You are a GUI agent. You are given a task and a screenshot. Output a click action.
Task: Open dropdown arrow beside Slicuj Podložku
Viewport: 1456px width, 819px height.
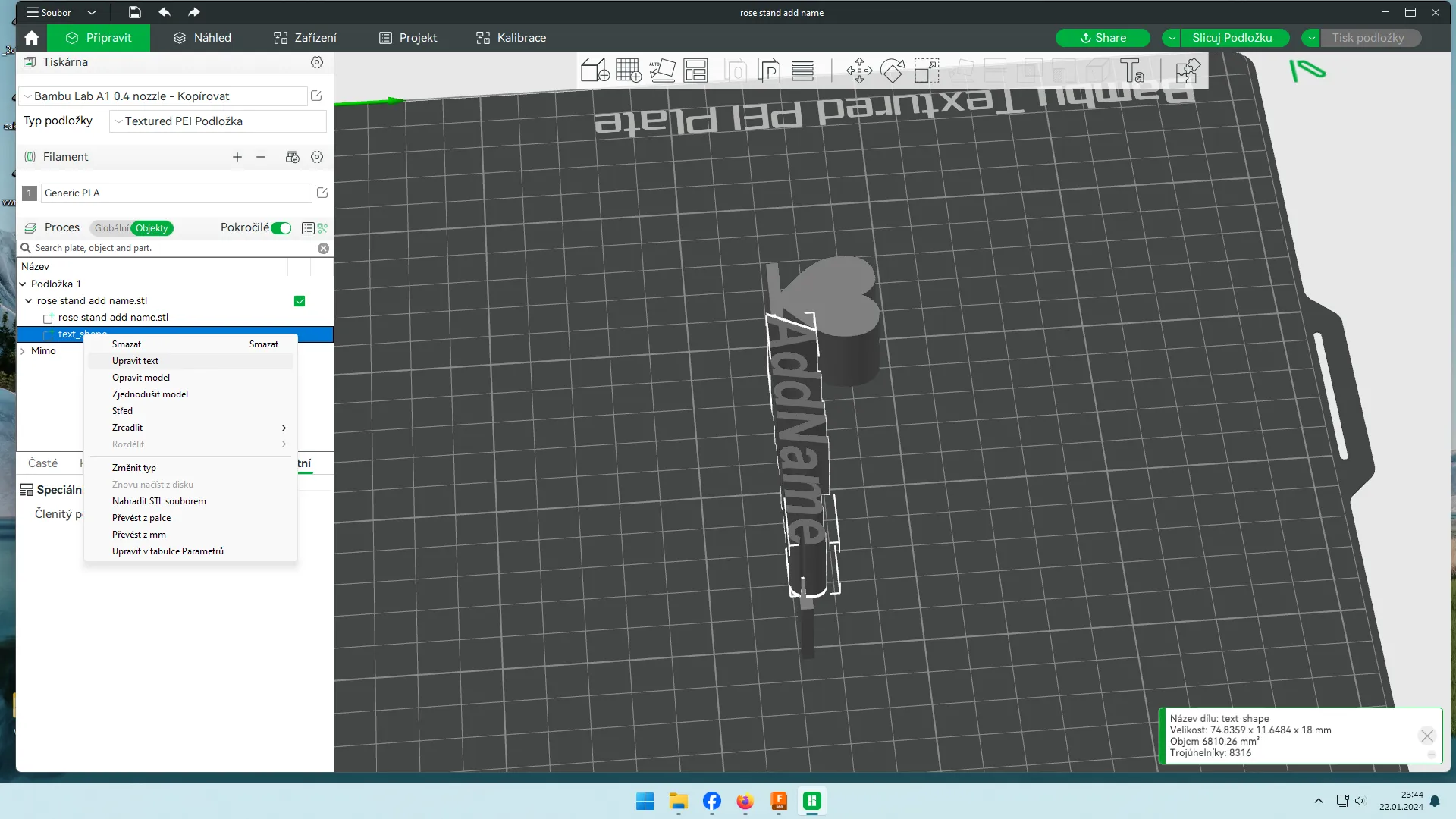(x=1172, y=38)
